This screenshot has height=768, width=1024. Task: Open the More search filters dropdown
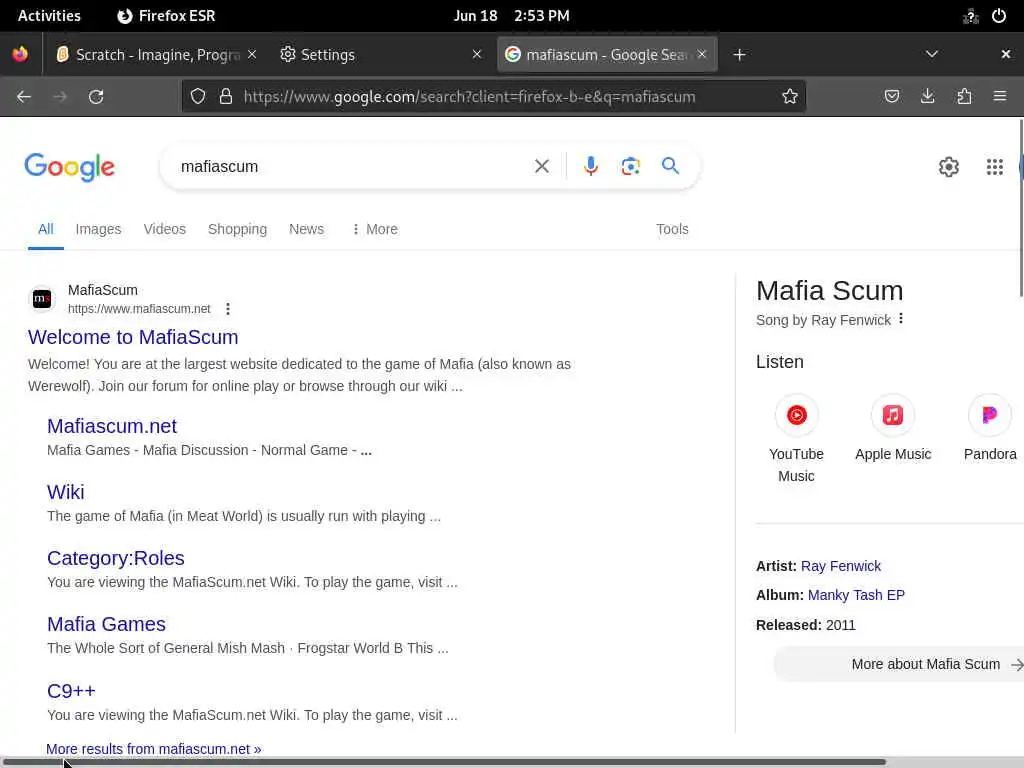(x=374, y=229)
